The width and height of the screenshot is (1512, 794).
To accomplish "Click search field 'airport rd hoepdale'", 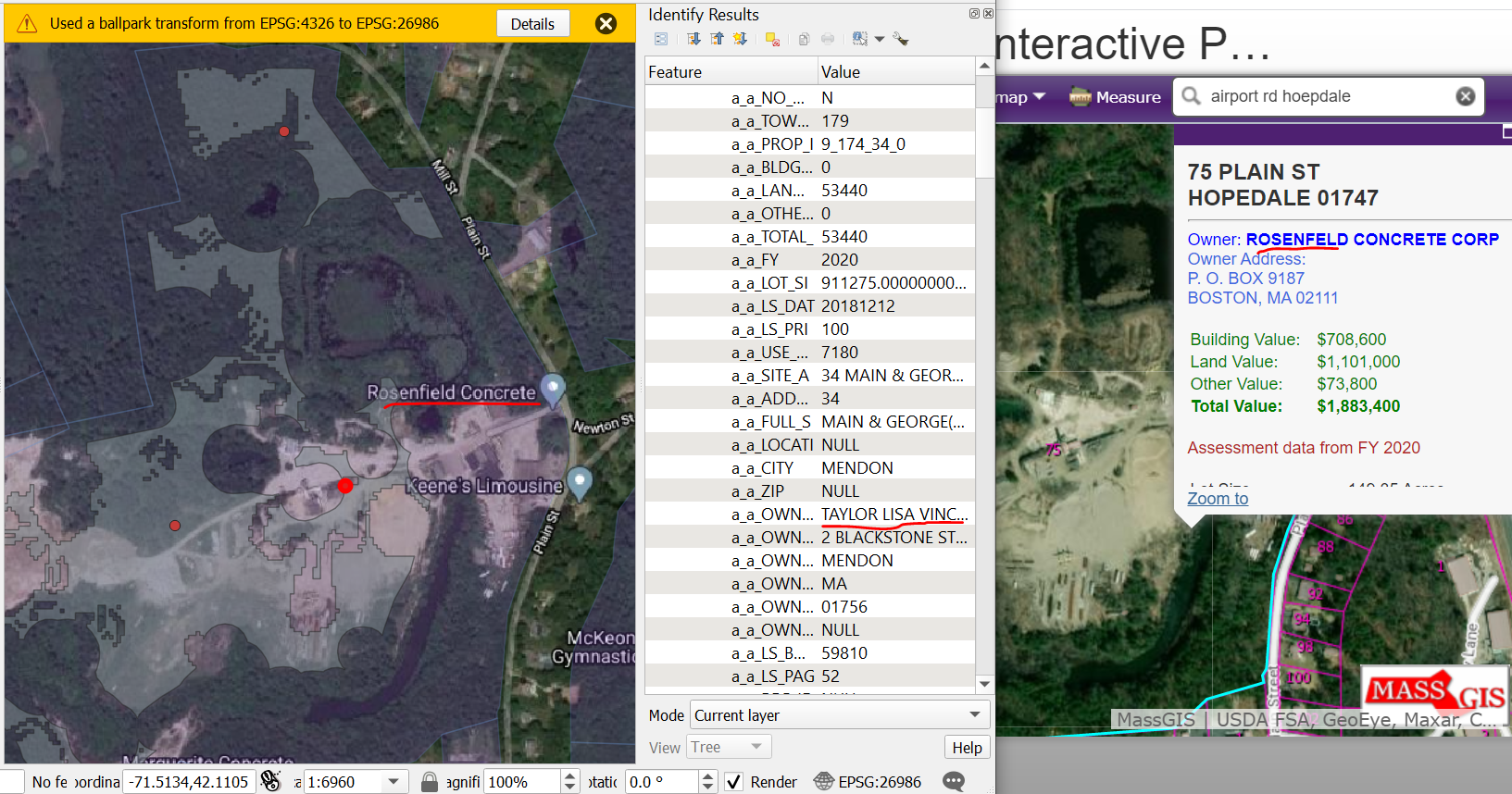I will 1328,96.
